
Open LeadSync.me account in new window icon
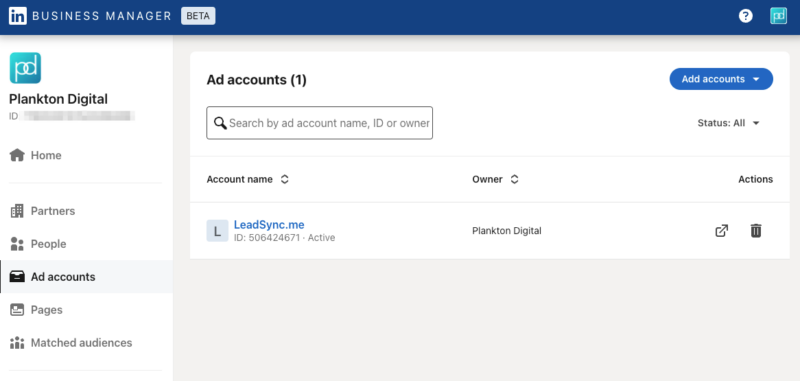pos(721,231)
